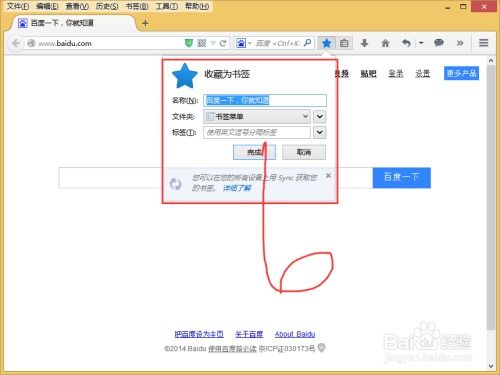Open the hamburger menu icon
Viewport: 500px width, 375px height.
coord(483,43)
